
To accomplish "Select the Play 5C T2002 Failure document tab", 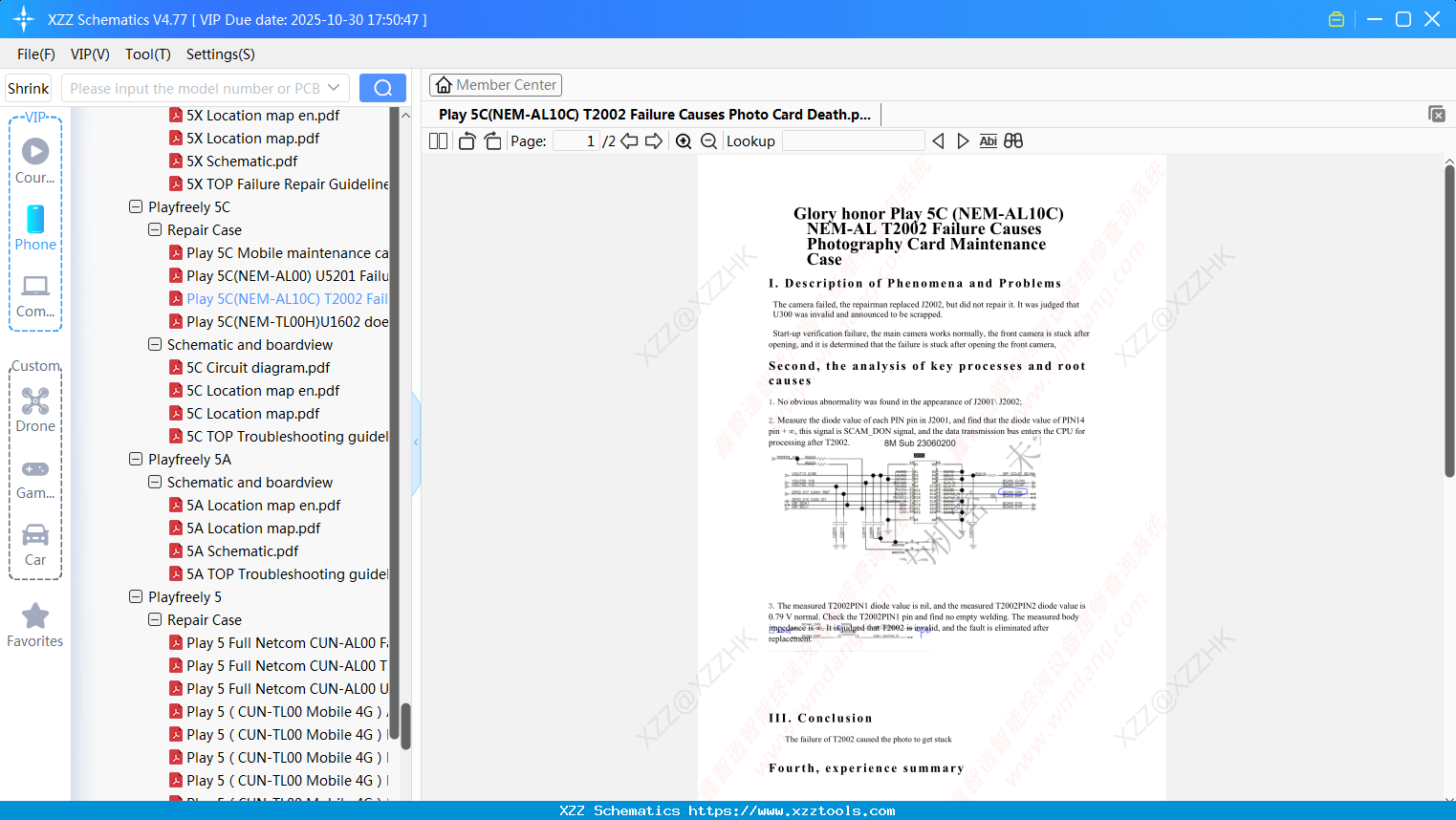I will click(655, 115).
